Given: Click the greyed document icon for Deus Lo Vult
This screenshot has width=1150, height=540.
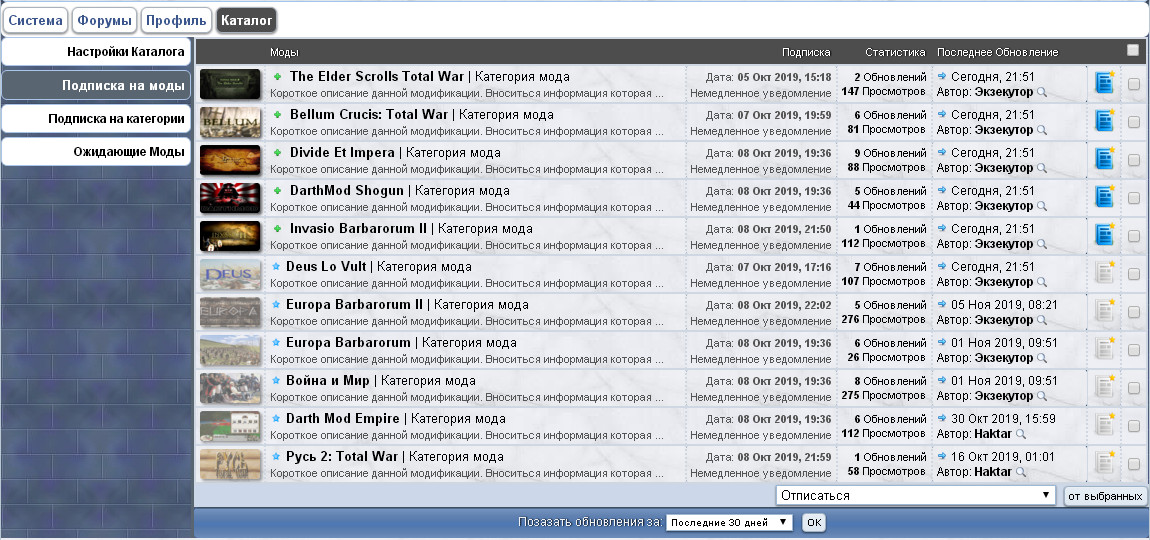Looking at the screenshot, I should coord(1104,274).
